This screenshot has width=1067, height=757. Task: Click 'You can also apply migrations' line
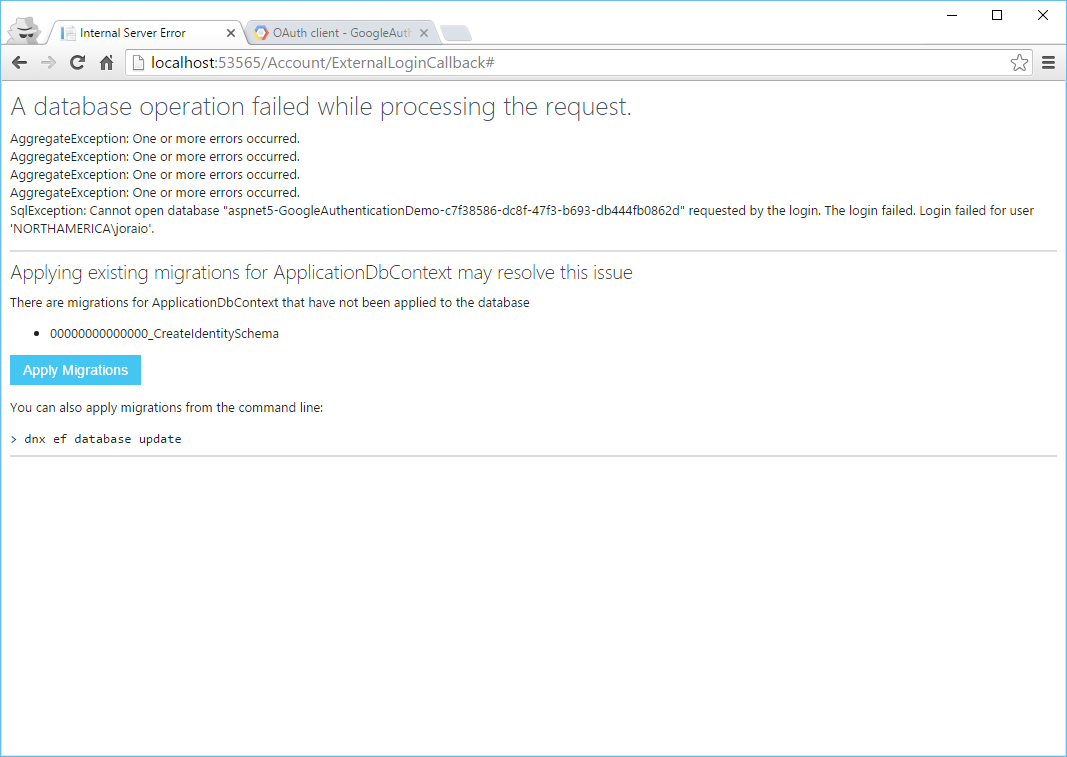pos(167,407)
